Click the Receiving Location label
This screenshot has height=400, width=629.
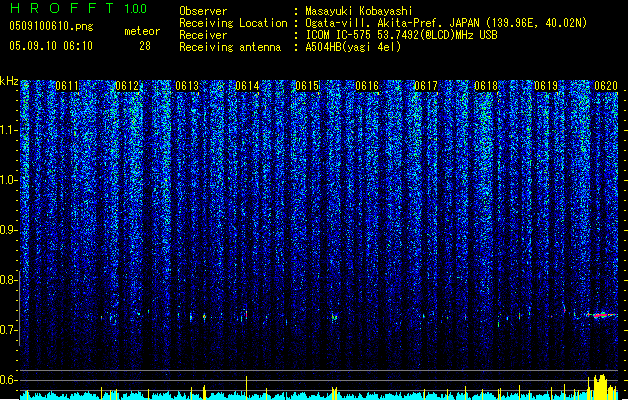coord(233,23)
